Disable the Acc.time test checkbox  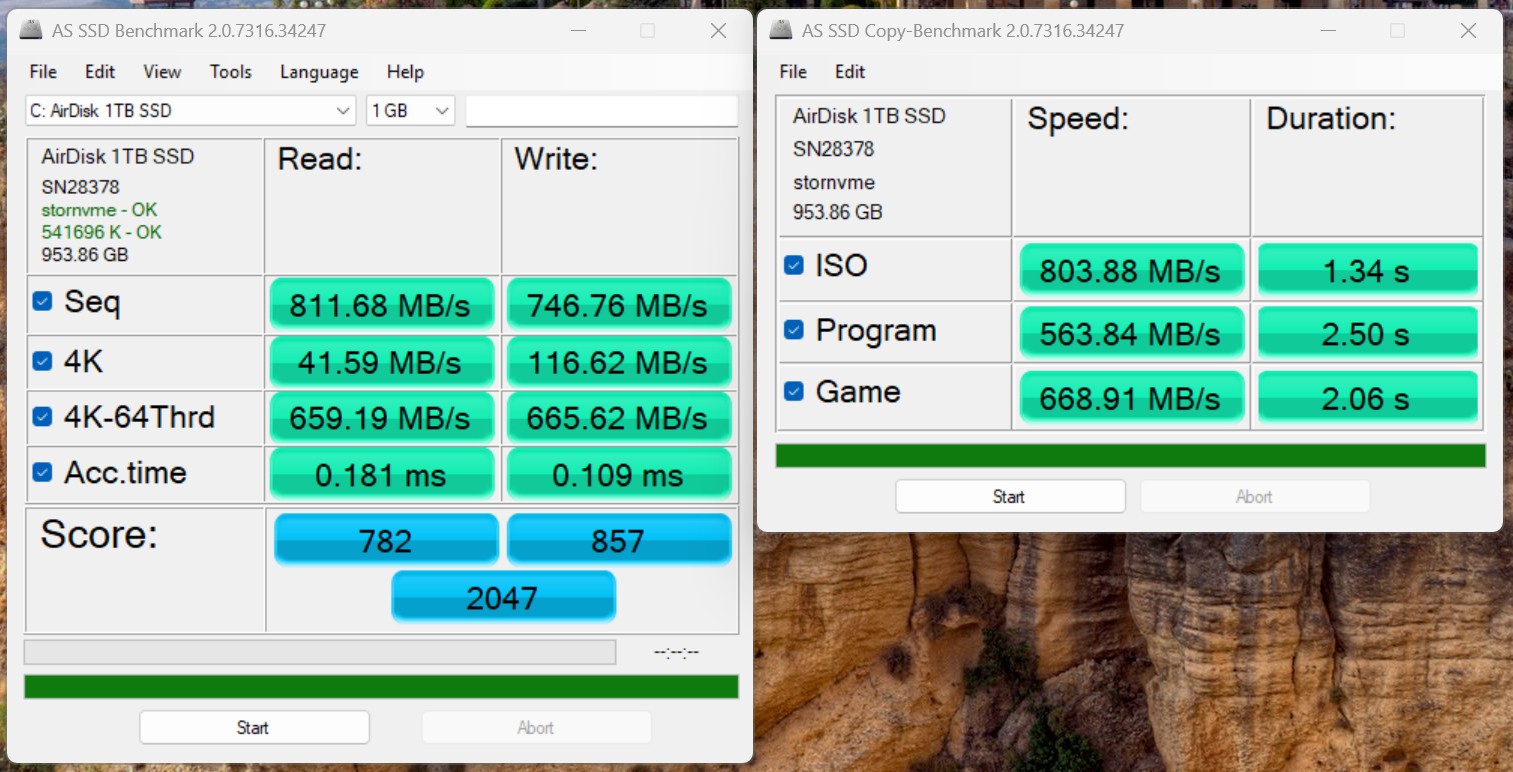42,471
